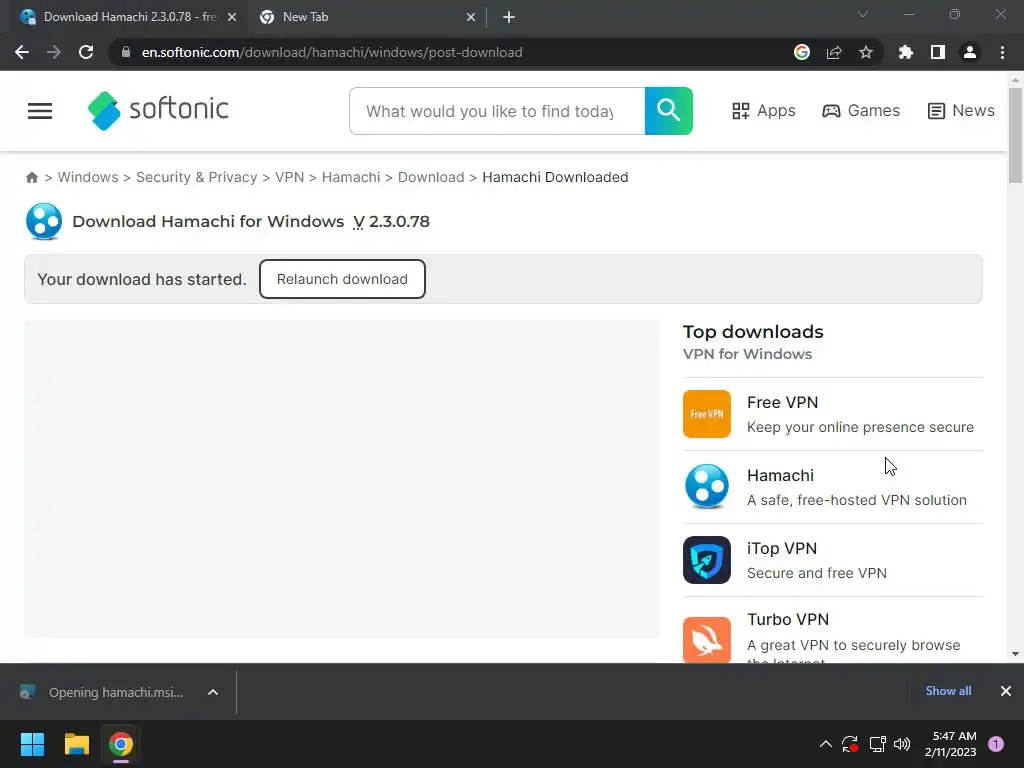View site info via the padlock icon
This screenshot has width=1024, height=768.
click(126, 52)
